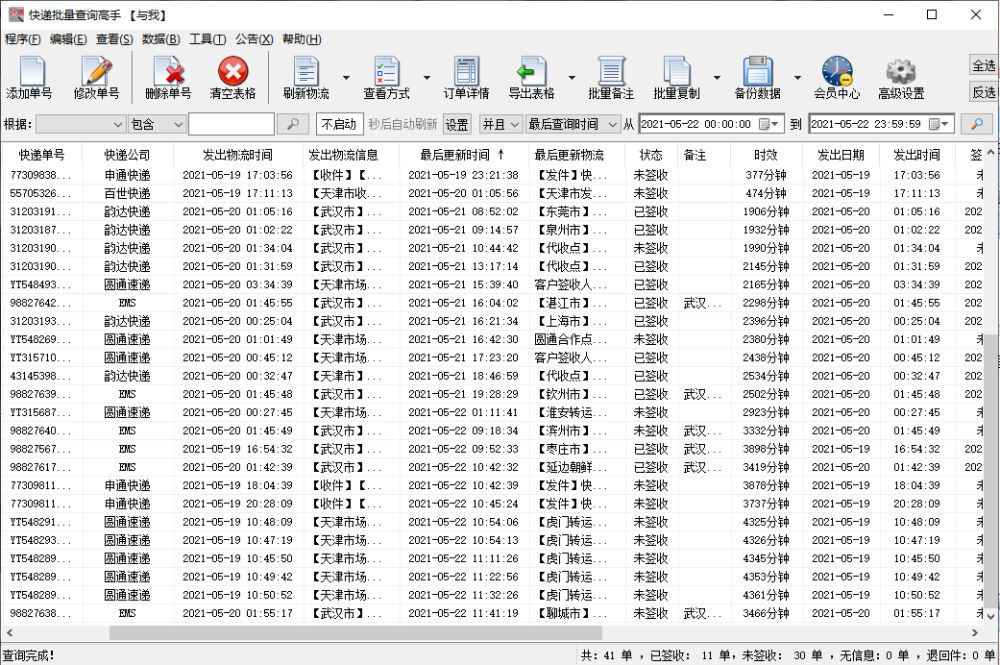Open the 会员中心 member center
Image resolution: width=1000 pixels, height=665 pixels.
coord(837,77)
